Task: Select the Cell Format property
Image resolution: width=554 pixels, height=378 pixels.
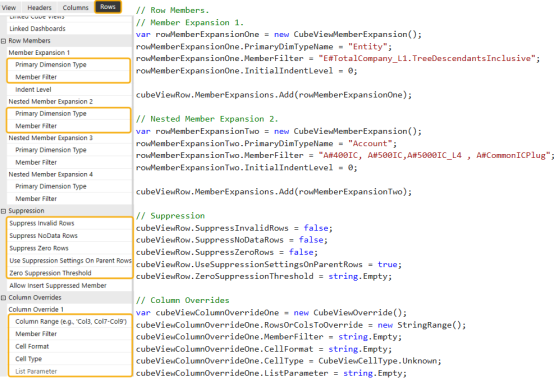Action: point(70,347)
